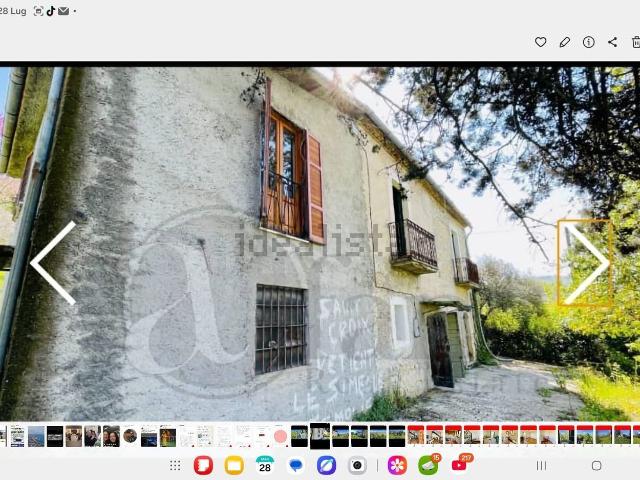Tap the TikTok notification icon in status bar
The image size is (640, 480).
point(51,11)
